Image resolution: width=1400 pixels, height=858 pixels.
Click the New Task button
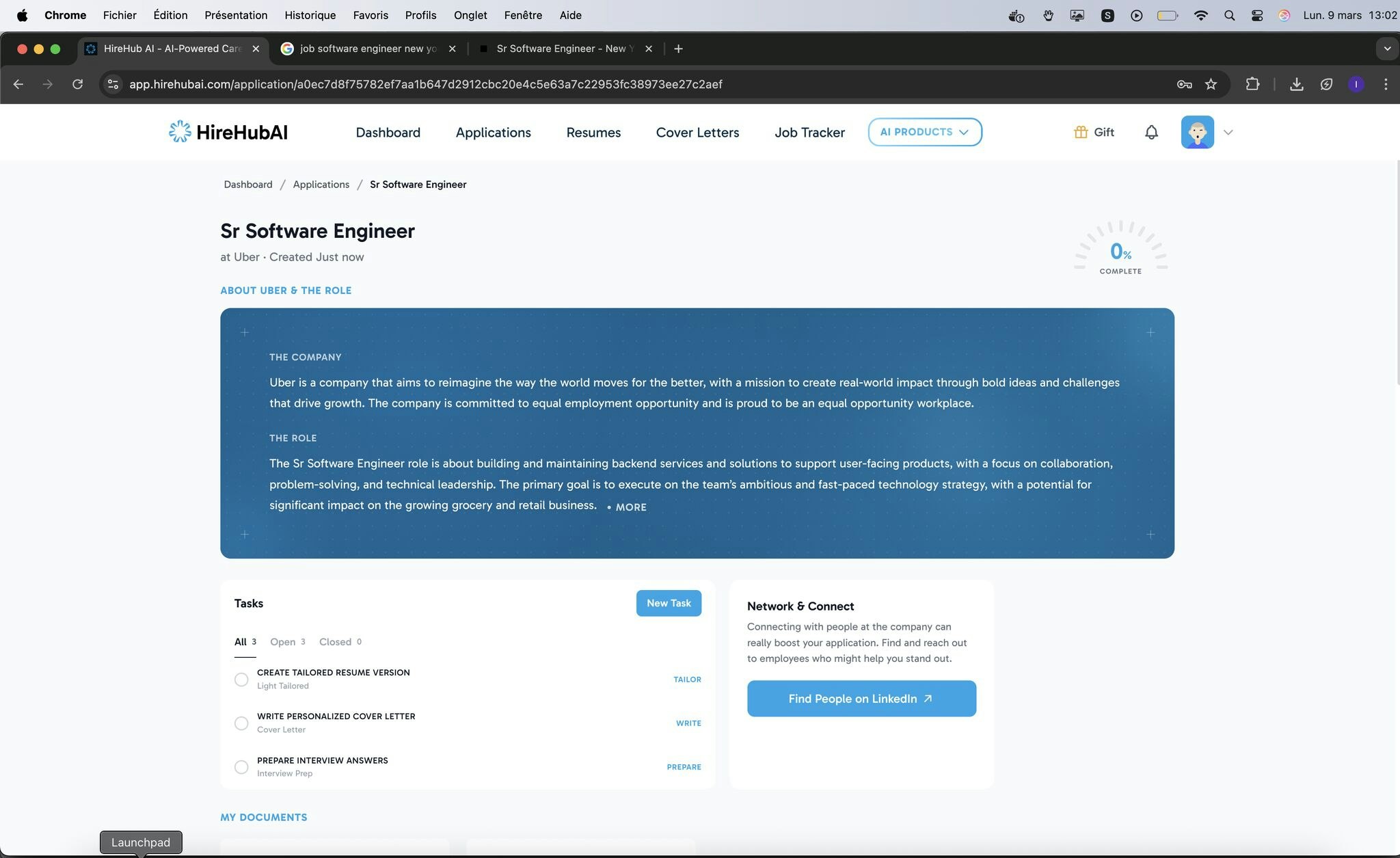(668, 603)
